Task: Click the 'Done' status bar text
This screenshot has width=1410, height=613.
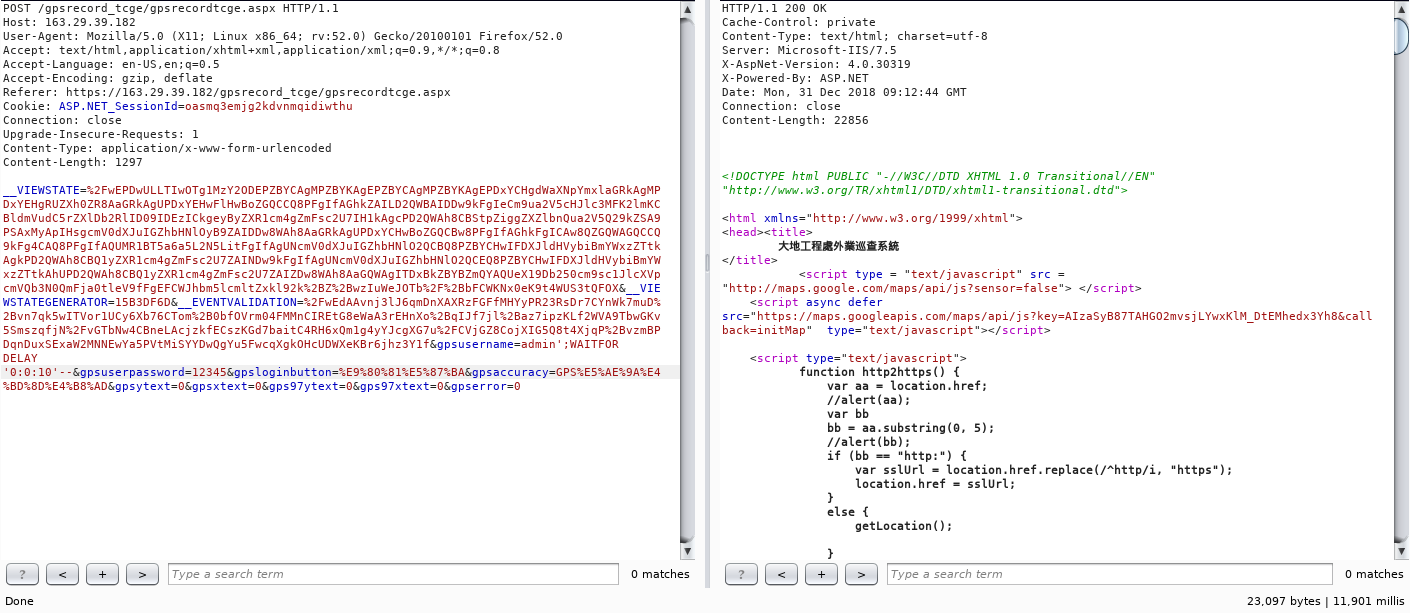Action: (x=19, y=601)
